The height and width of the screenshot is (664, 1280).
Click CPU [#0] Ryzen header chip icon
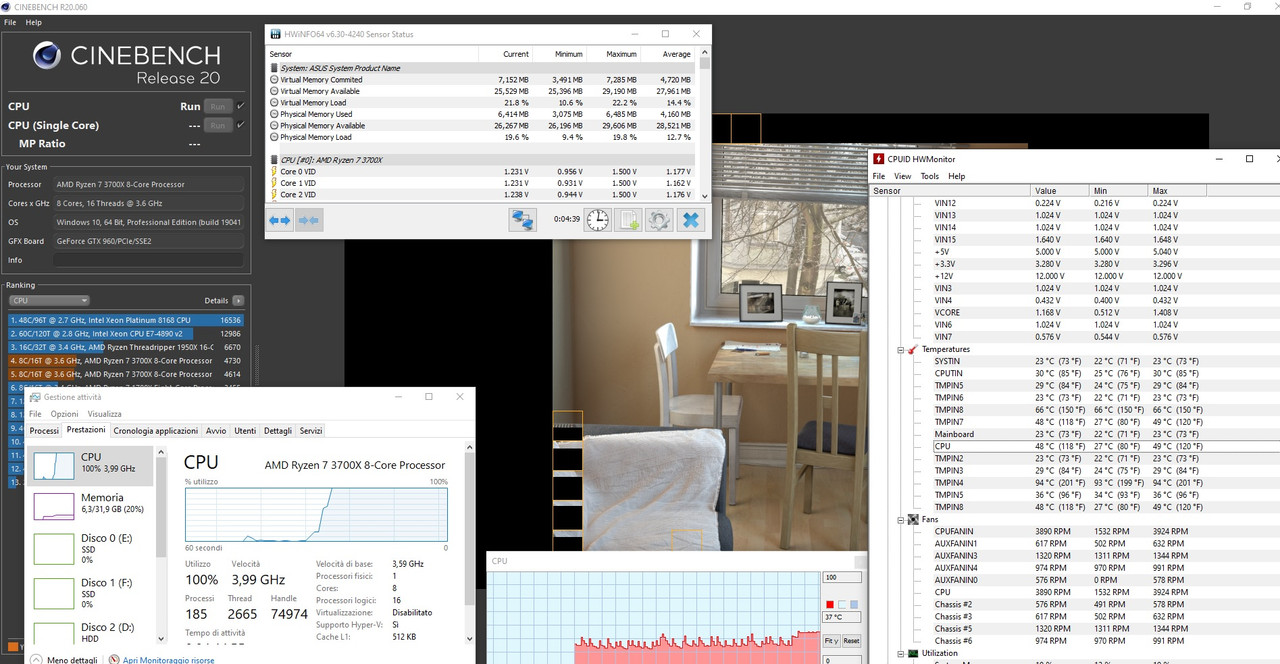click(274, 160)
